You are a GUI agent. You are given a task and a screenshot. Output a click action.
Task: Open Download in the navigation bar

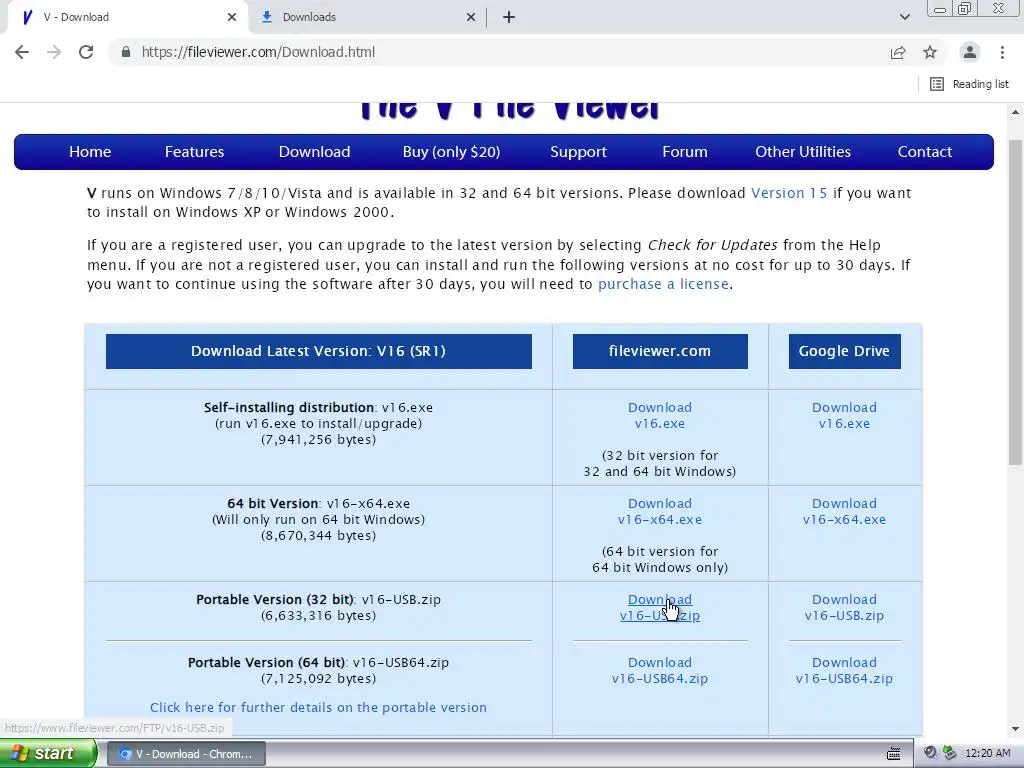point(314,152)
